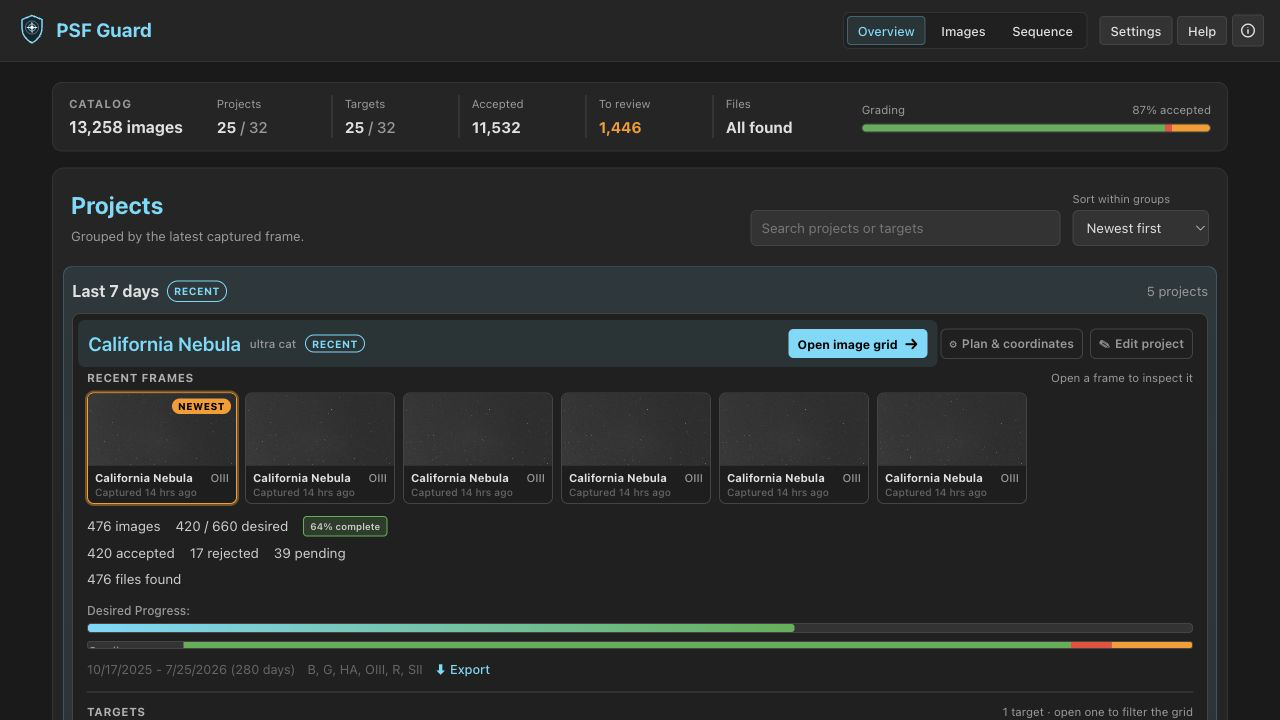This screenshot has width=1280, height=720.
Task: Click the TARGETS section label
Action: tap(116, 712)
